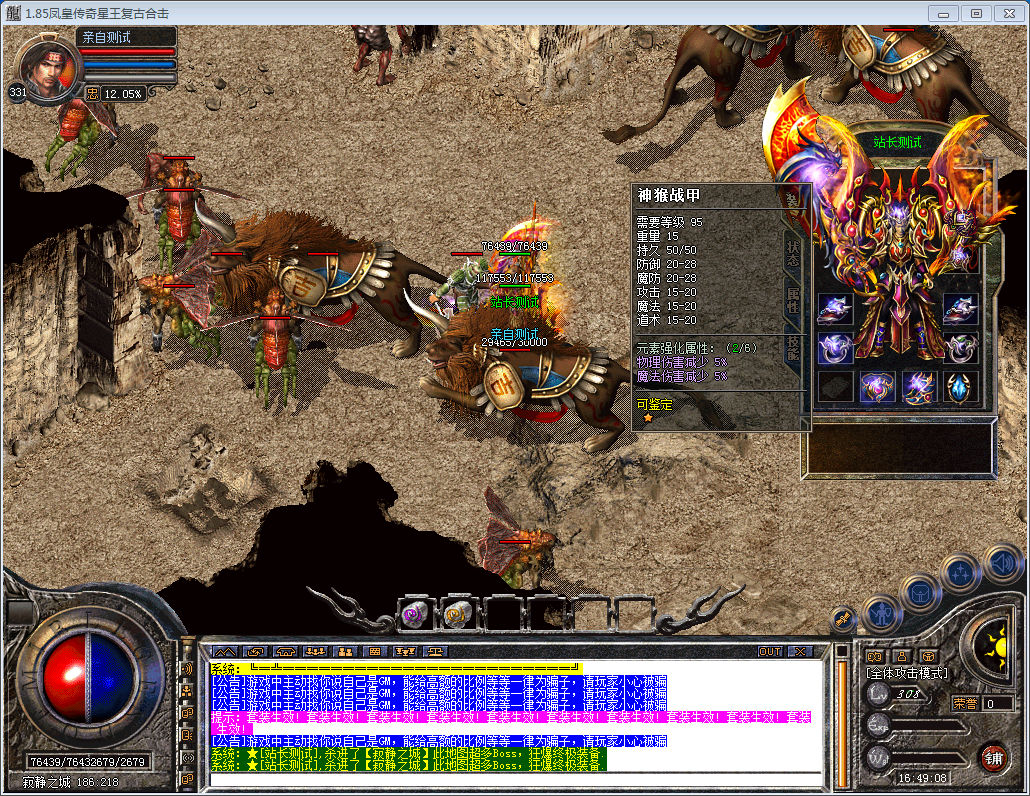Image resolution: width=1030 pixels, height=796 pixels.
Task: Click the chat toolbar three-people group icon
Action: pyautogui.click(x=315, y=652)
